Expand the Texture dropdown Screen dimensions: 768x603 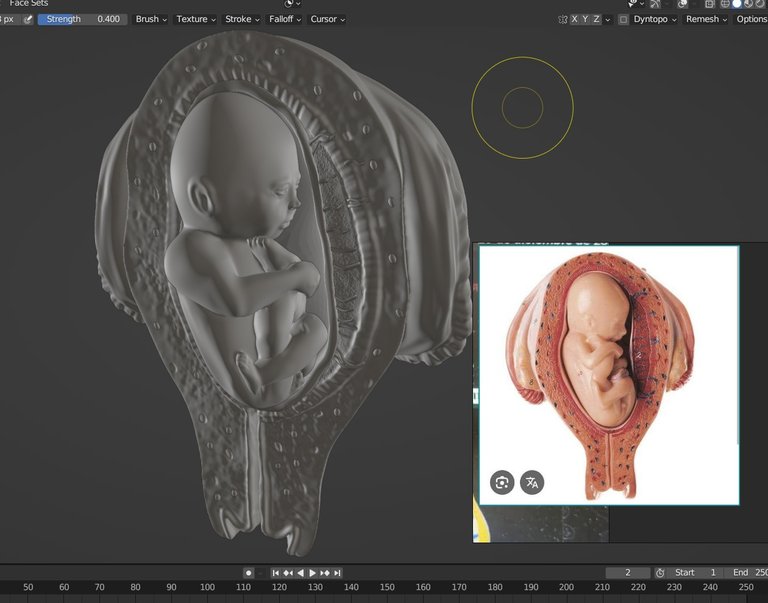pyautogui.click(x=196, y=19)
